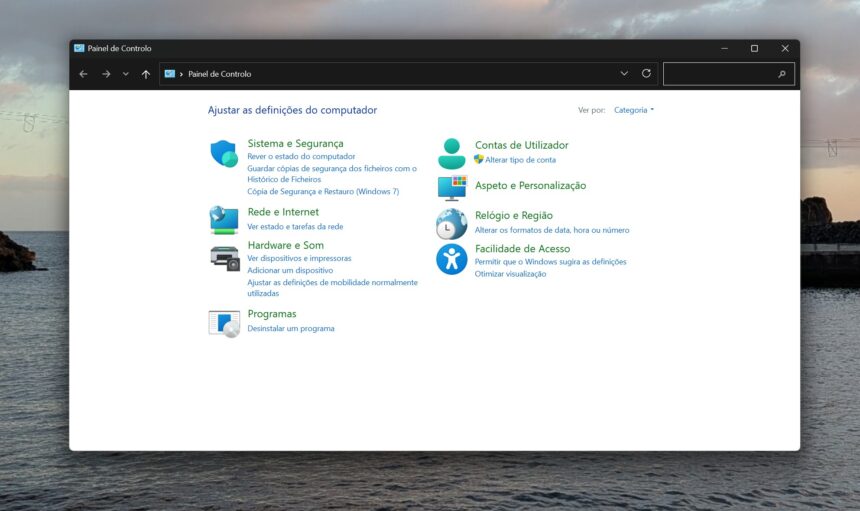Minimize the Painel de Controlo window
Image resolution: width=860 pixels, height=511 pixels.
click(x=724, y=48)
